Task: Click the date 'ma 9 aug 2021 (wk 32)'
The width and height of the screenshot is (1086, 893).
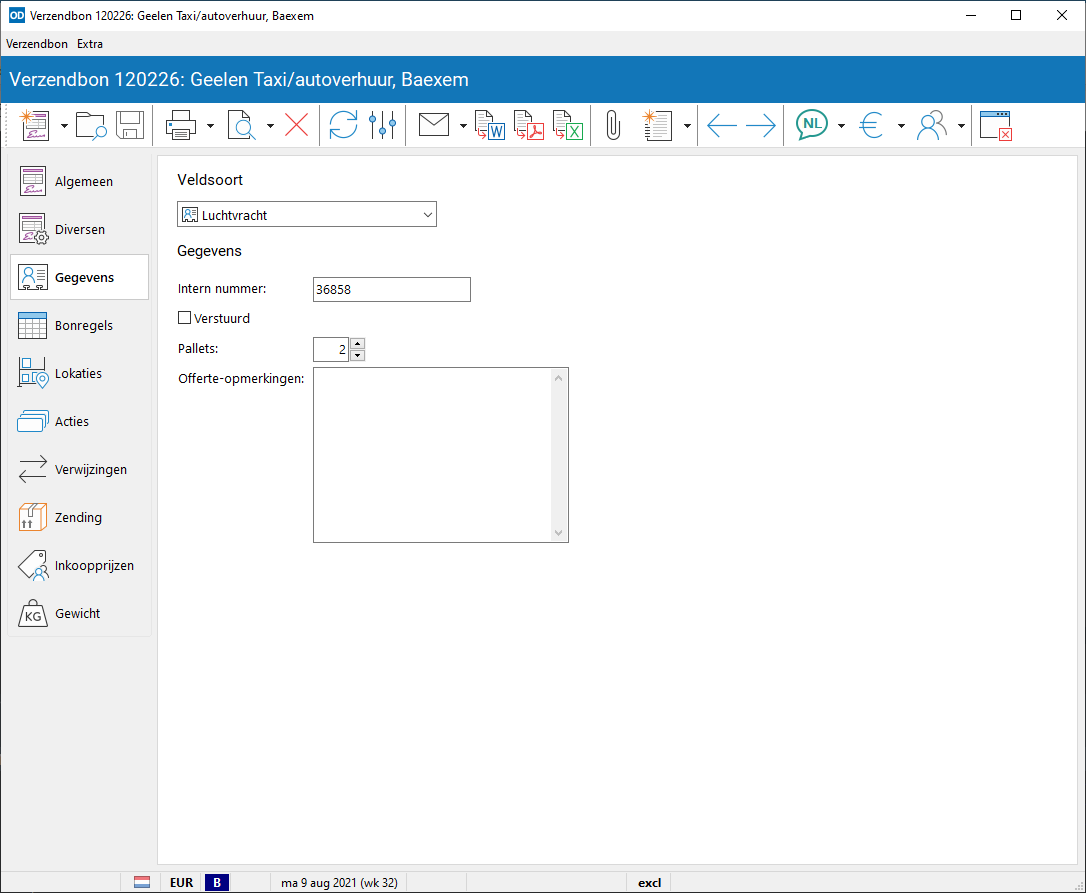Action: 339,883
